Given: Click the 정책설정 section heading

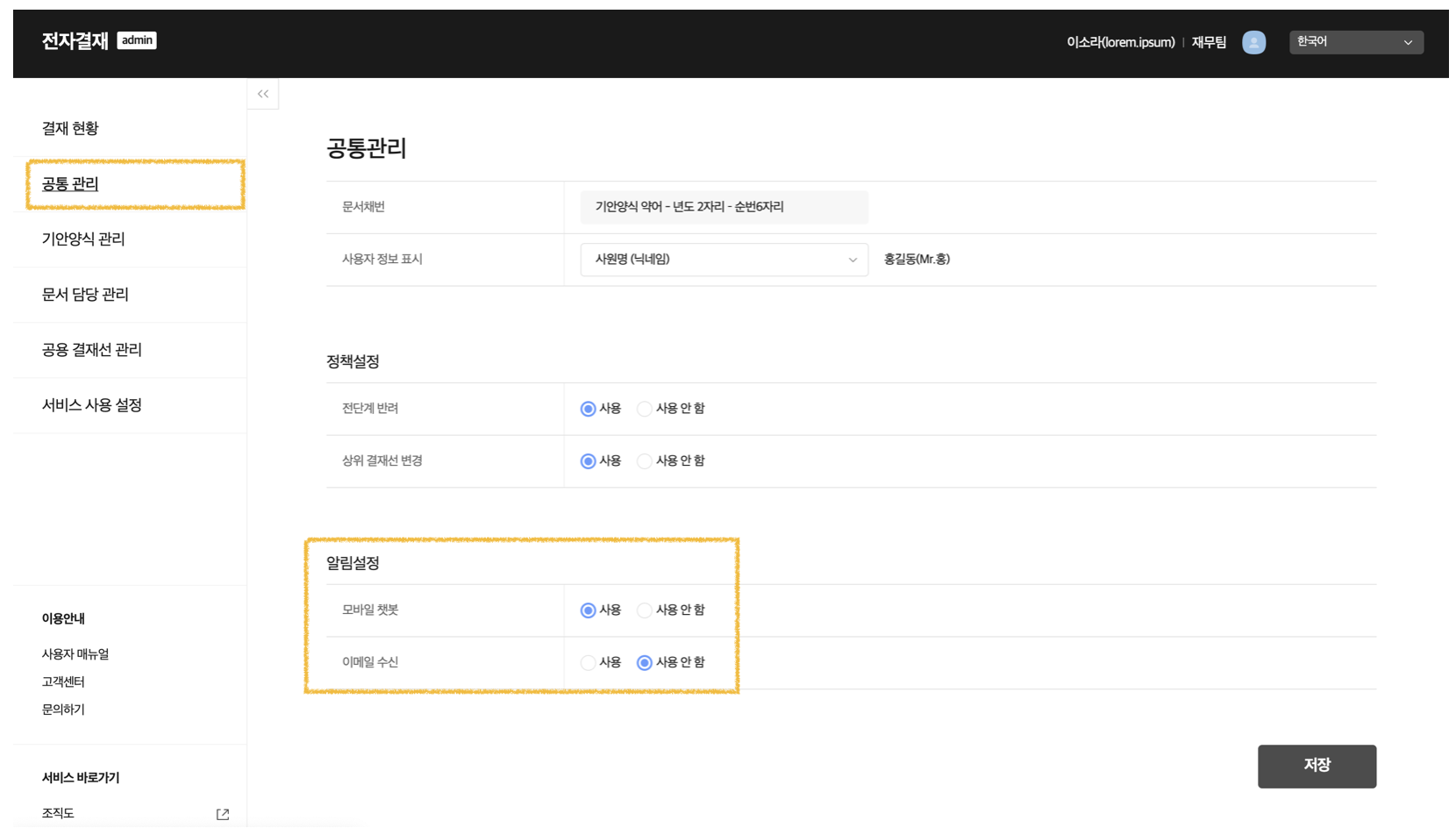Looking at the screenshot, I should pyautogui.click(x=353, y=361).
